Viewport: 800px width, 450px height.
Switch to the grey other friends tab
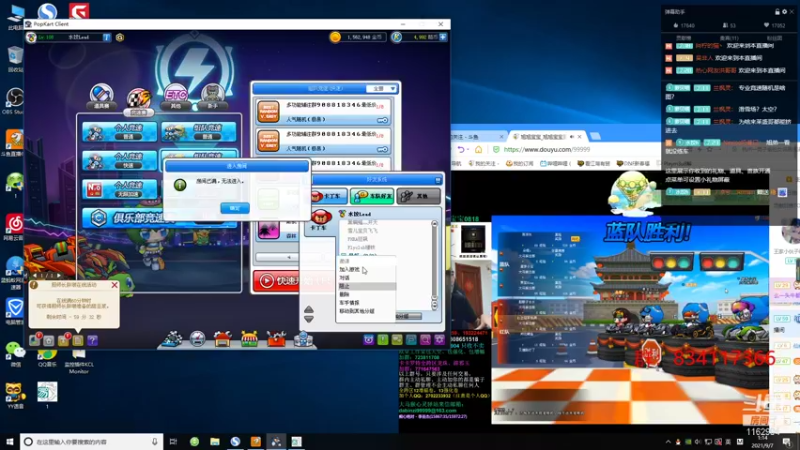pos(418,196)
